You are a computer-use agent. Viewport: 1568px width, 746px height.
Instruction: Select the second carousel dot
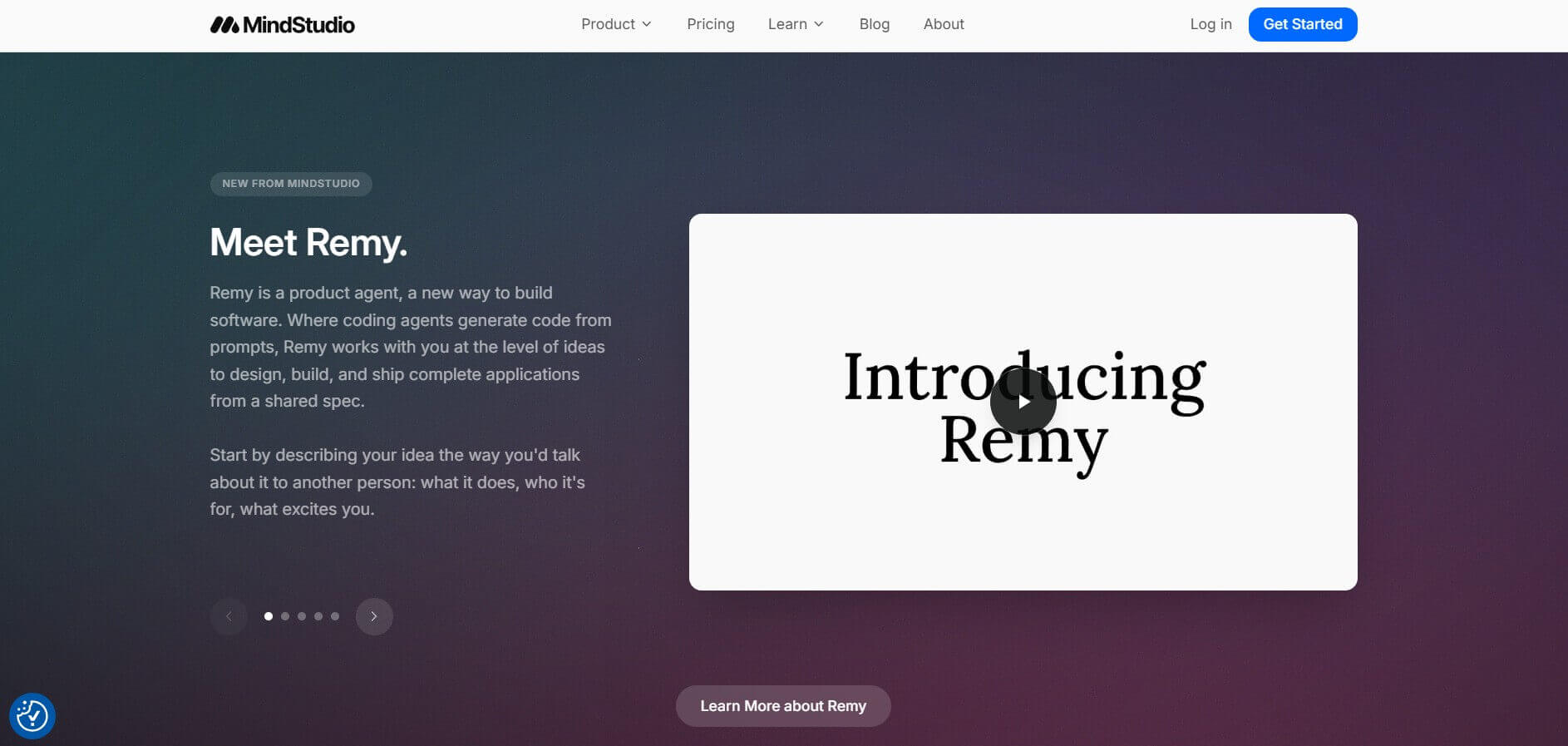pyautogui.click(x=285, y=616)
